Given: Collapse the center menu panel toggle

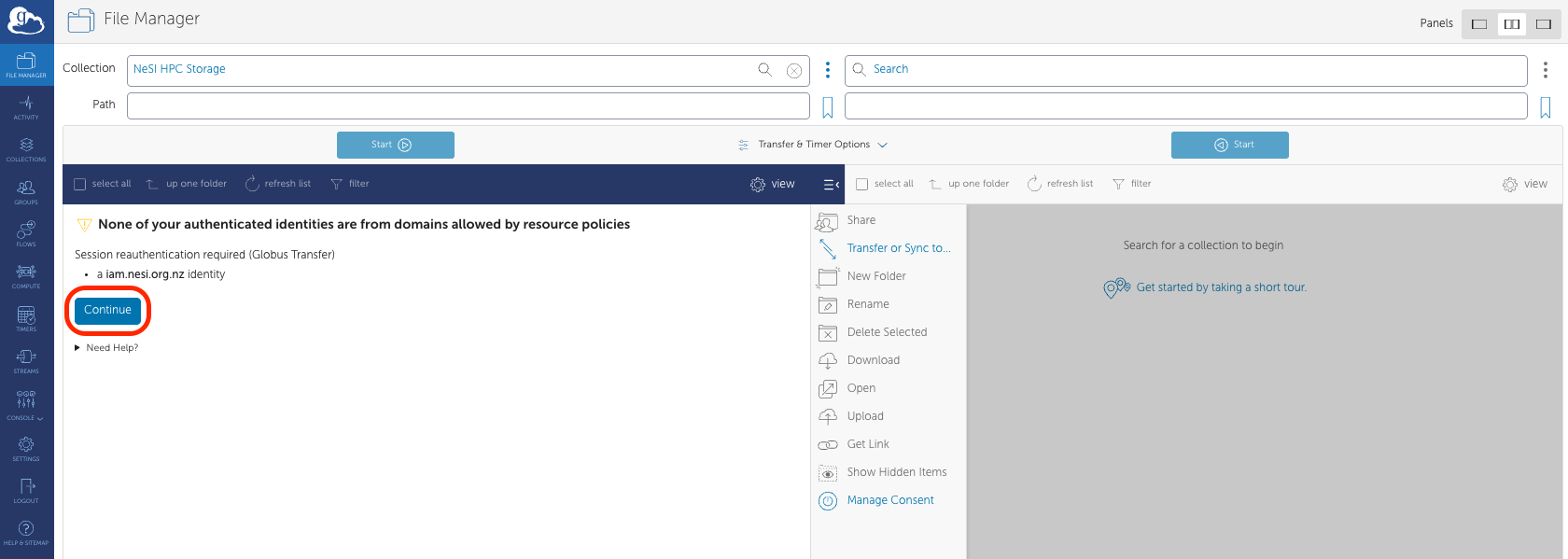Looking at the screenshot, I should [831, 185].
